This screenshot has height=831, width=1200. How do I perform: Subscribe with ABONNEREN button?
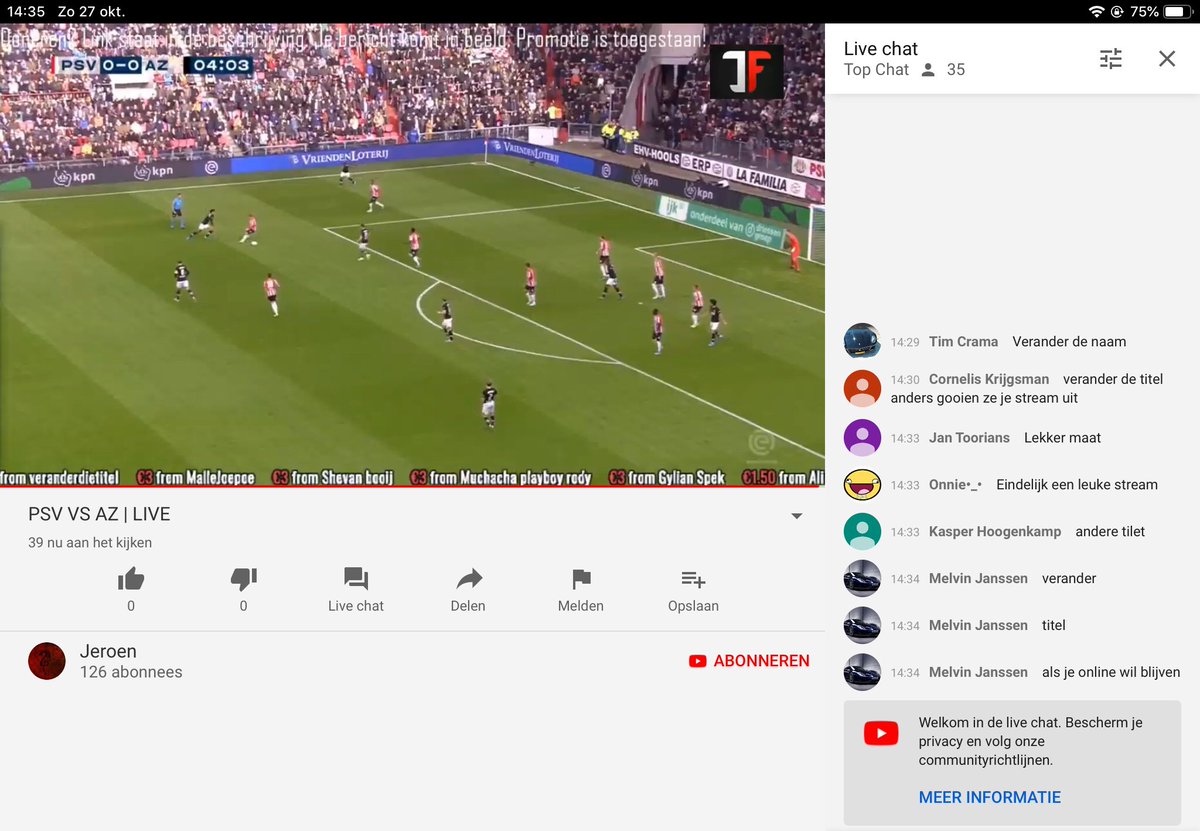click(x=749, y=661)
